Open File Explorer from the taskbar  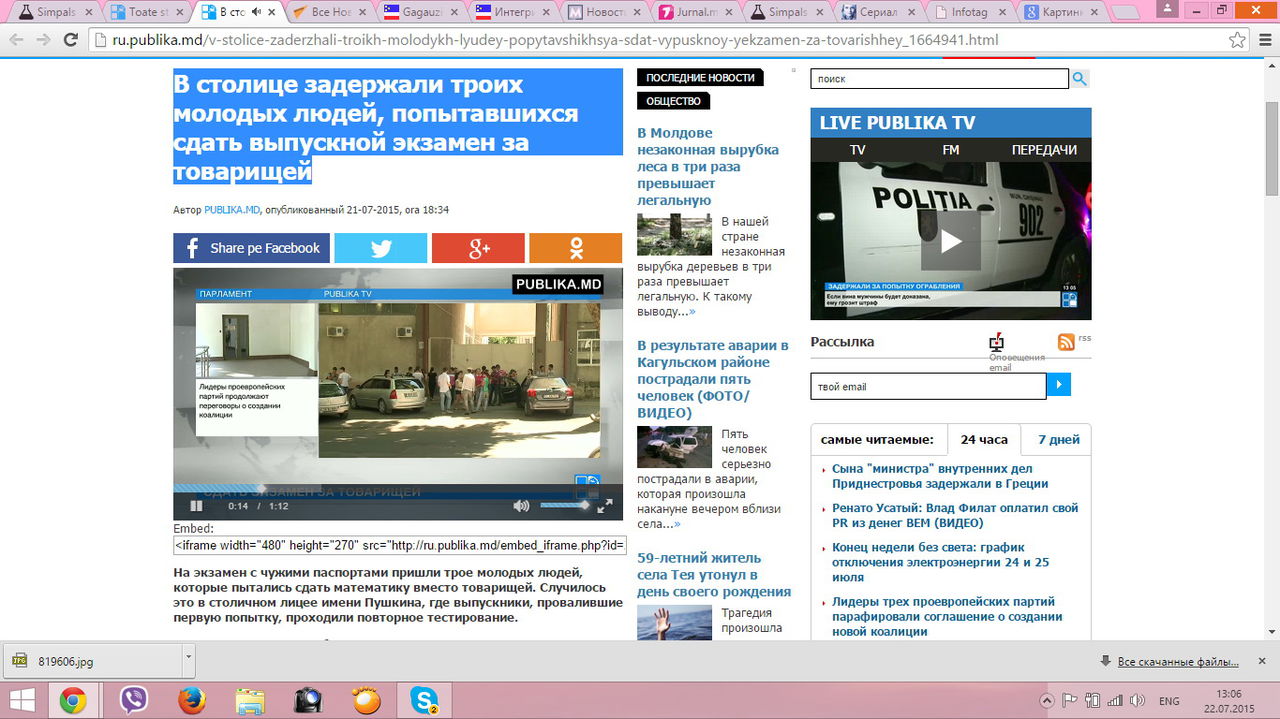click(250, 699)
